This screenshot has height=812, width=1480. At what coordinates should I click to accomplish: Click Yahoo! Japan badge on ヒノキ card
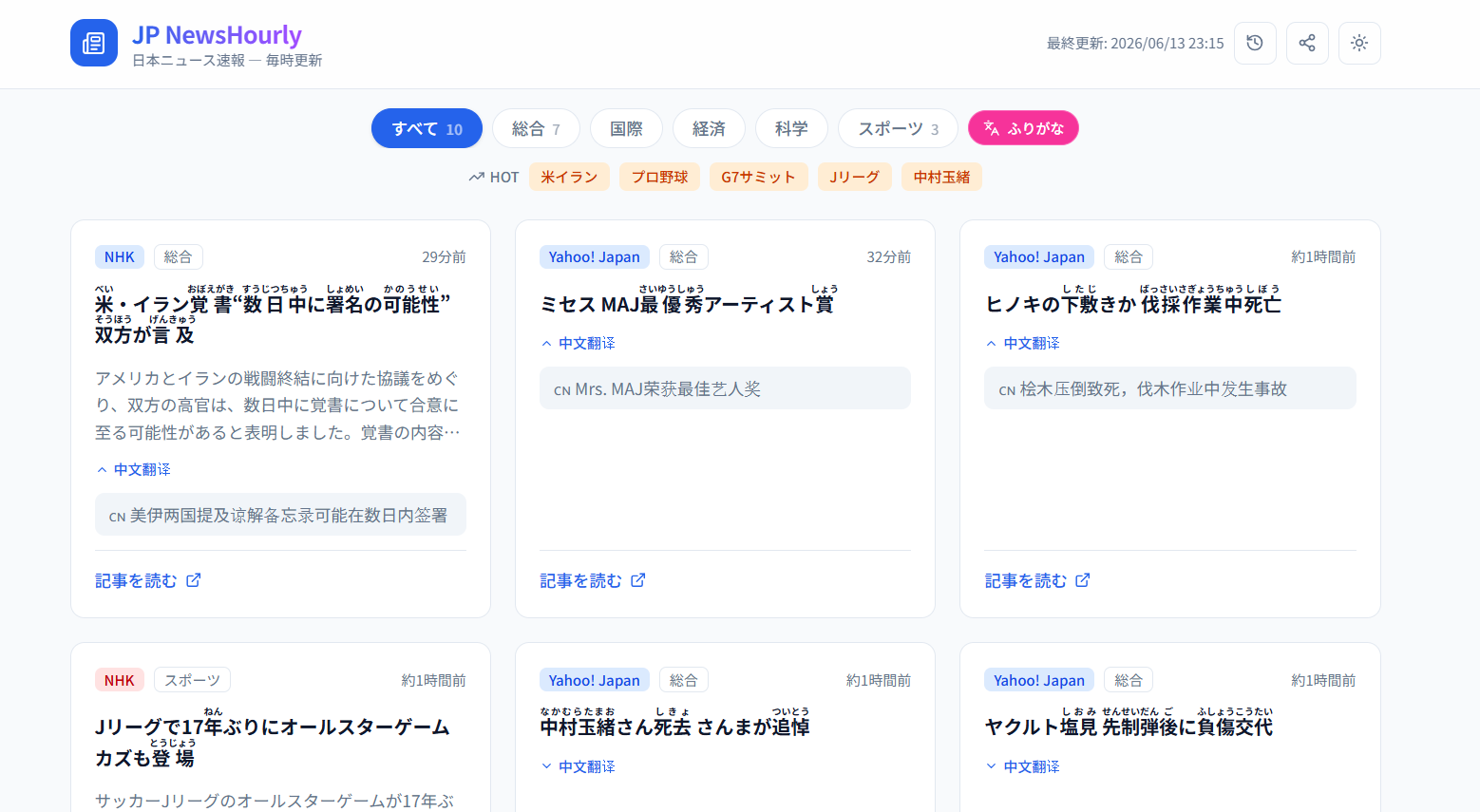[1039, 256]
